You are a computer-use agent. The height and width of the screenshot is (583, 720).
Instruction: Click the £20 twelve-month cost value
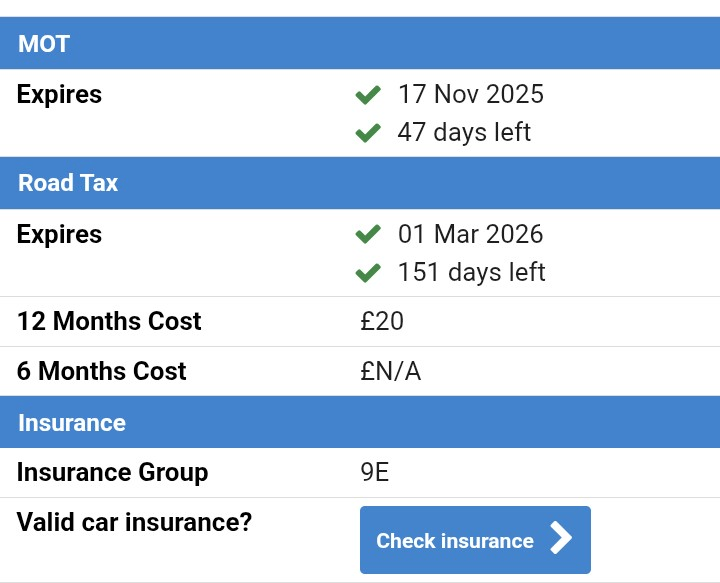tap(382, 322)
